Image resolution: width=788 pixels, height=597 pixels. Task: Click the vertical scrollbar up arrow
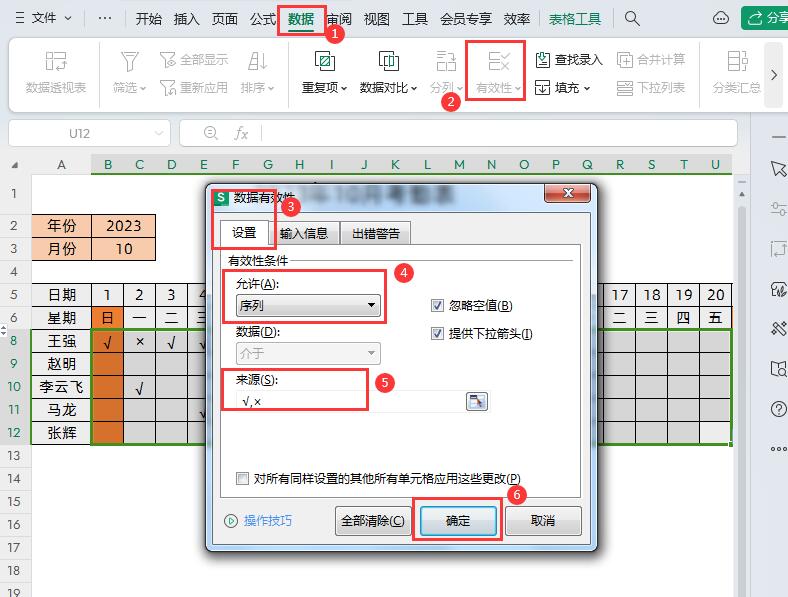point(742,194)
